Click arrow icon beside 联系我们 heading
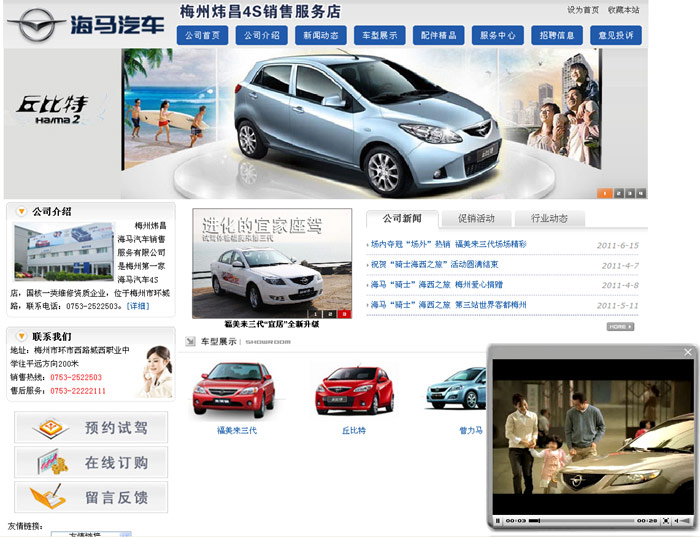700x537 pixels. 21,336
